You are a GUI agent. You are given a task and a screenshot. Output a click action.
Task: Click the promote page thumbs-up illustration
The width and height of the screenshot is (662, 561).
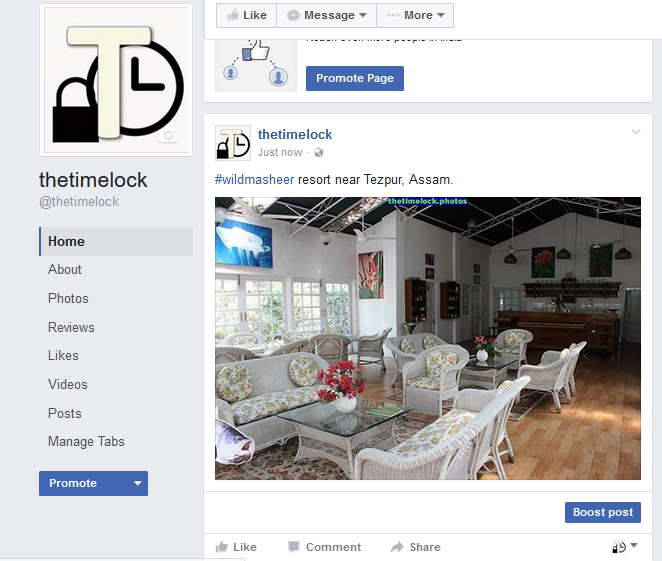click(x=256, y=65)
